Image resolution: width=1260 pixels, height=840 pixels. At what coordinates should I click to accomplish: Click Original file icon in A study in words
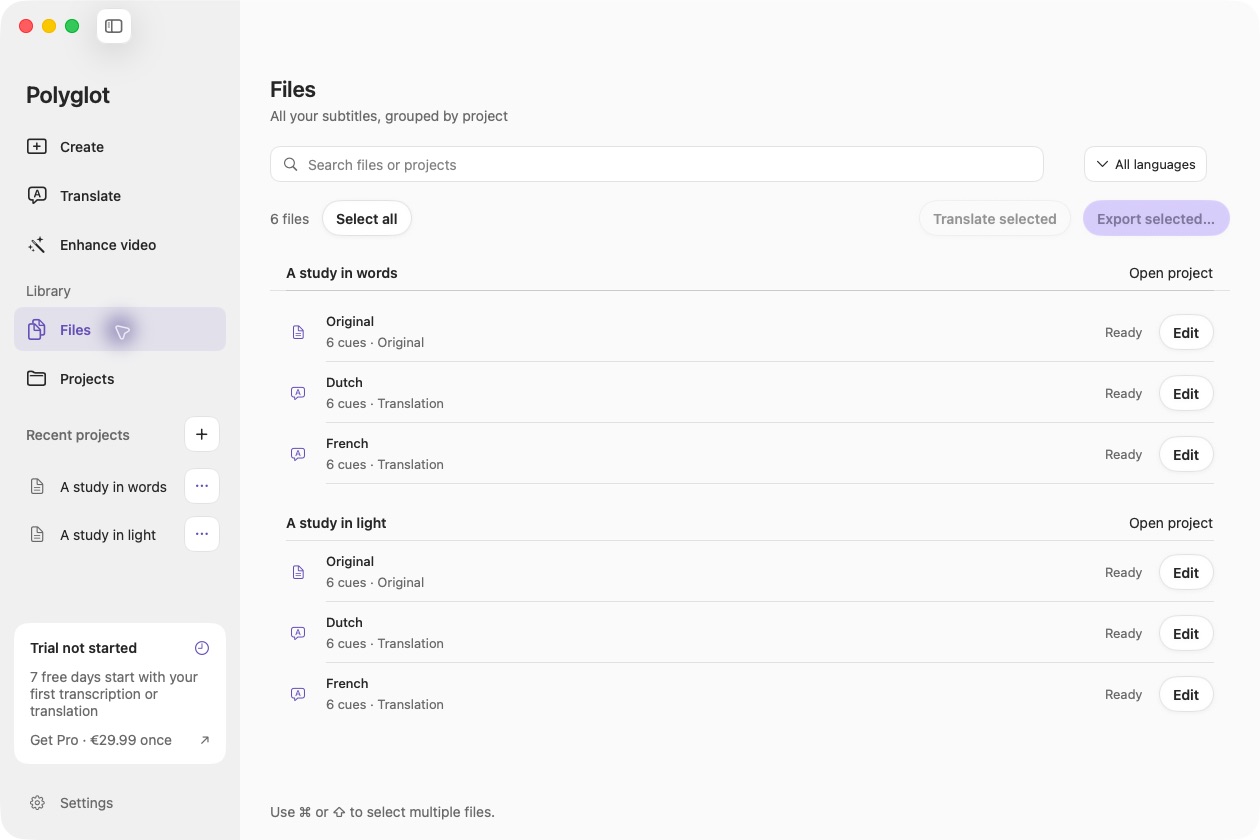[x=298, y=332]
